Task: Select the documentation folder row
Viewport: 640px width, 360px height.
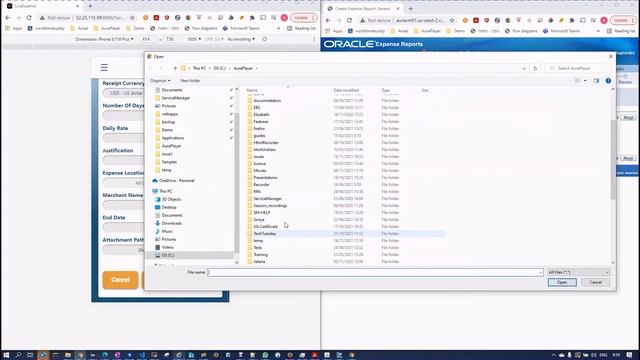Action: tap(345, 100)
